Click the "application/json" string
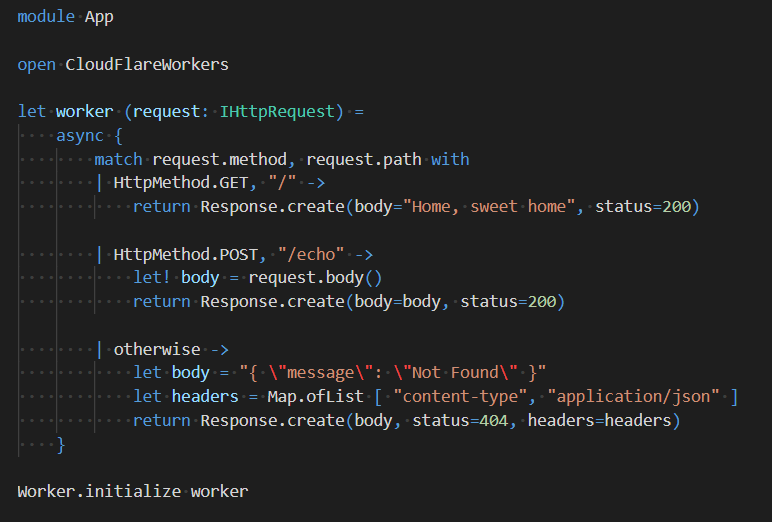772x522 pixels. (x=633, y=397)
